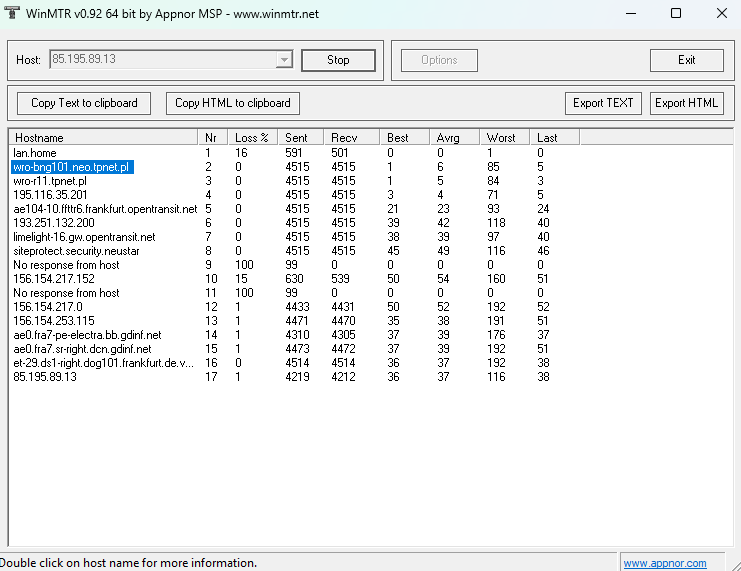
Task: Click the Loss % column header
Action: pyautogui.click(x=251, y=137)
